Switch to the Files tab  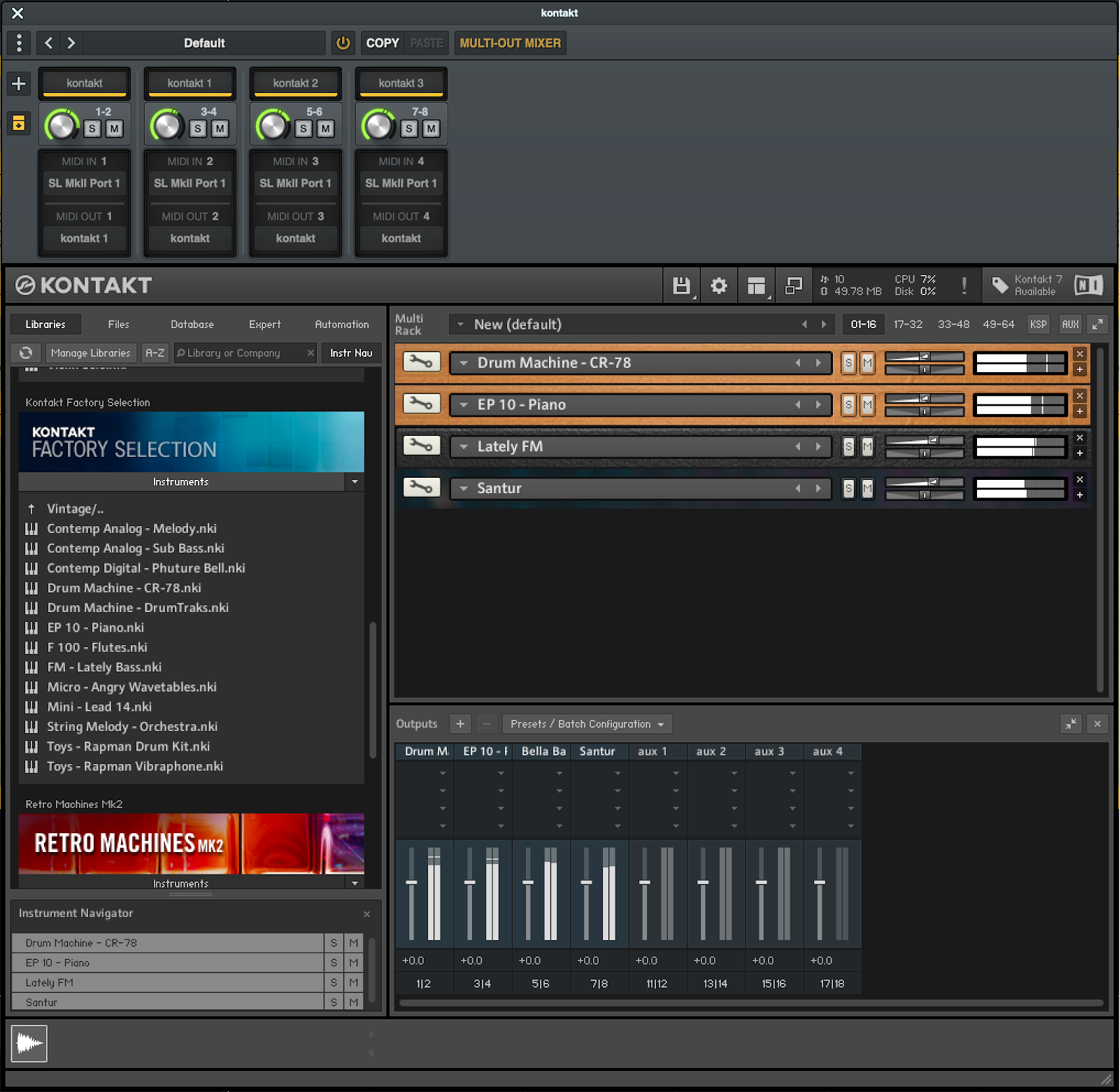[x=117, y=324]
